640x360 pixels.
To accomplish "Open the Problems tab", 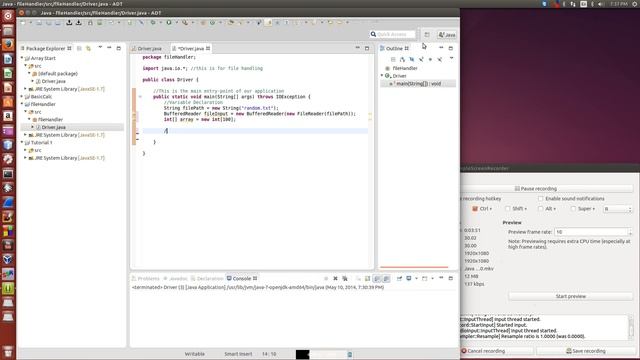I will (145, 278).
